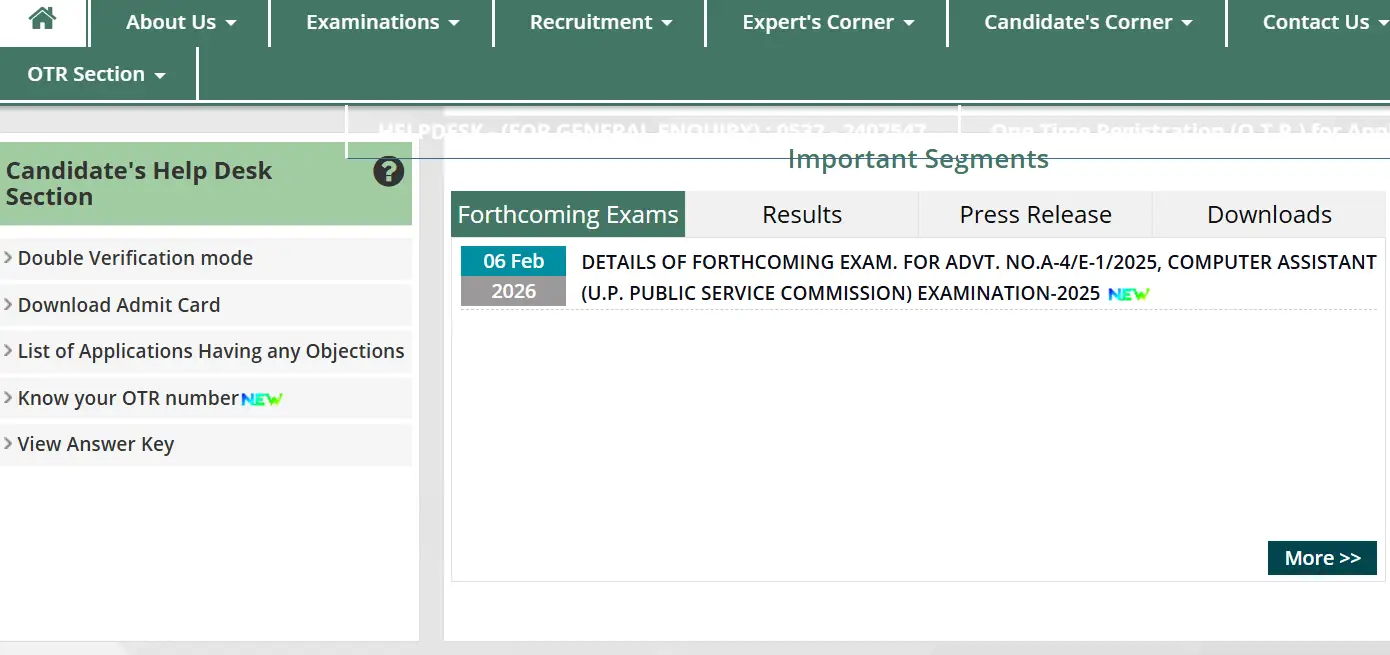The width and height of the screenshot is (1390, 655).
Task: Open Double Verification mode
Action: (x=135, y=258)
